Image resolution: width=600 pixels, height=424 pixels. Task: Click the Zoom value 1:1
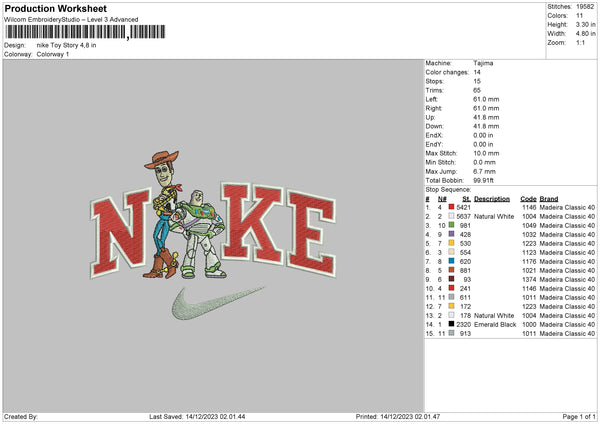coord(580,42)
